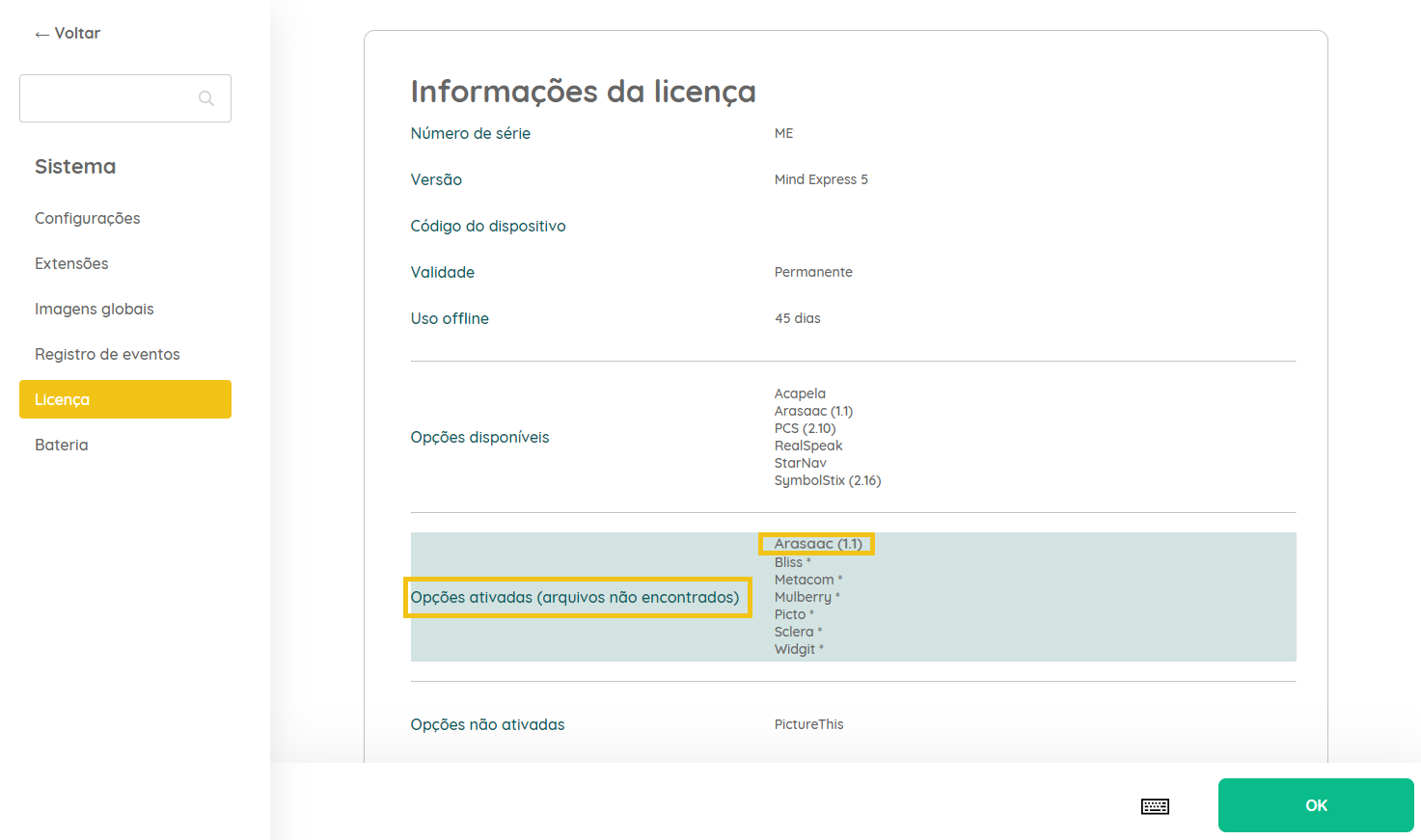Open Bateria in the sidebar
The width and height of the screenshot is (1421, 840).
point(62,445)
